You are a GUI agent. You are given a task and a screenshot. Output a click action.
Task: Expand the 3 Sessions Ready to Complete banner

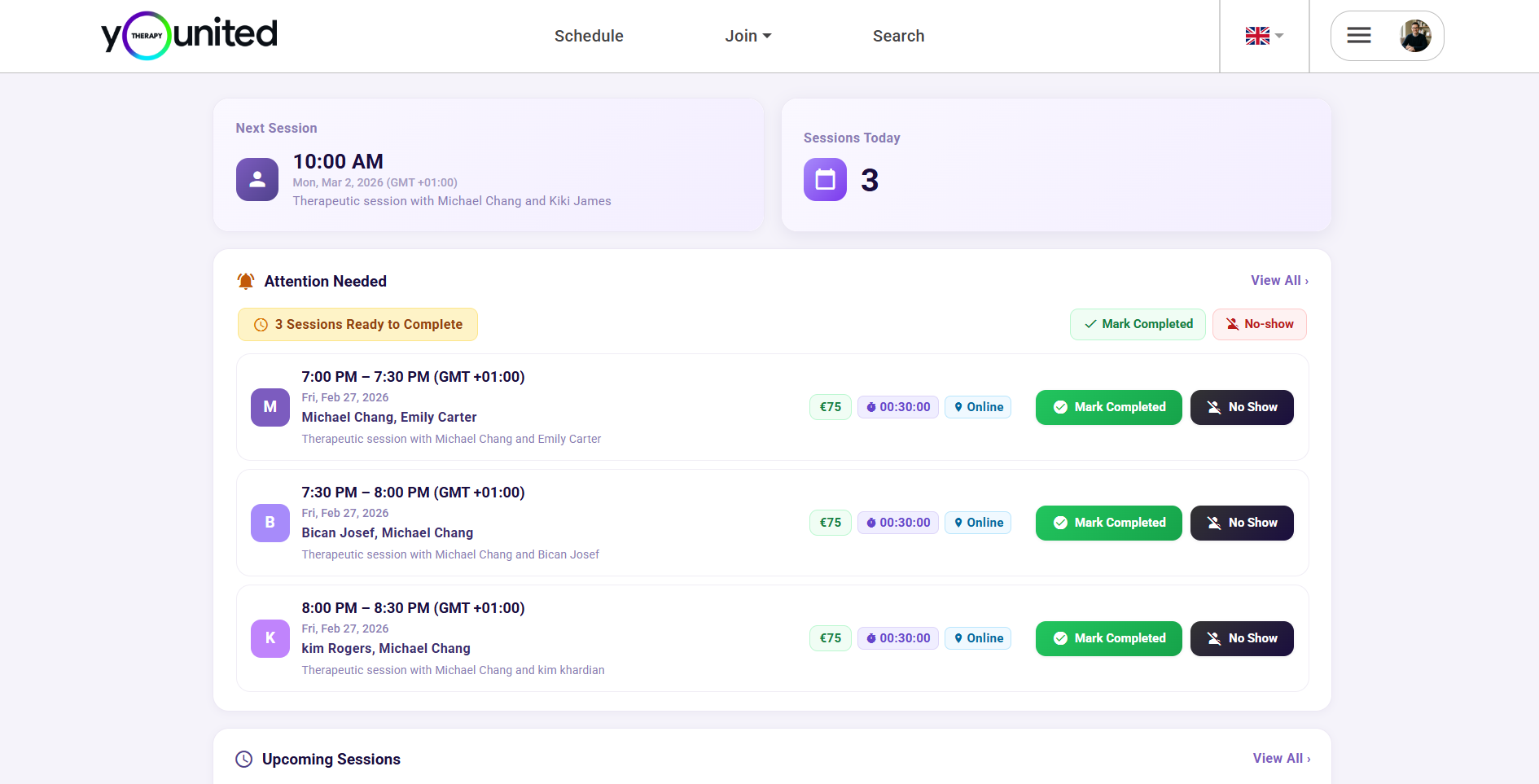click(x=357, y=324)
